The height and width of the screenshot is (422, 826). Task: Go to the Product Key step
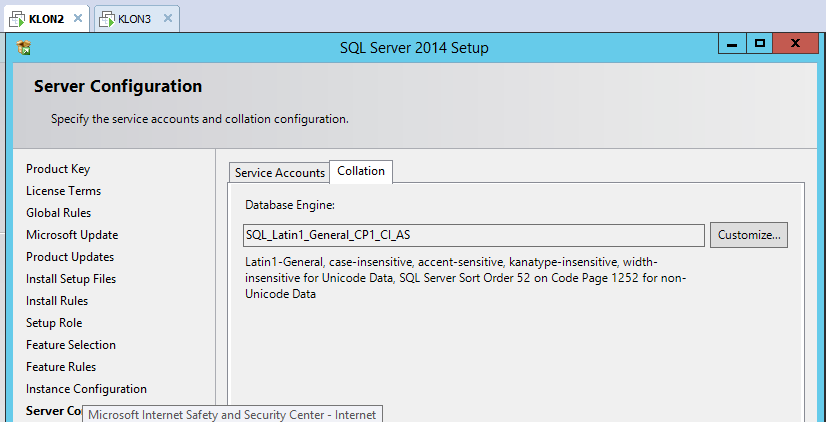(58, 169)
